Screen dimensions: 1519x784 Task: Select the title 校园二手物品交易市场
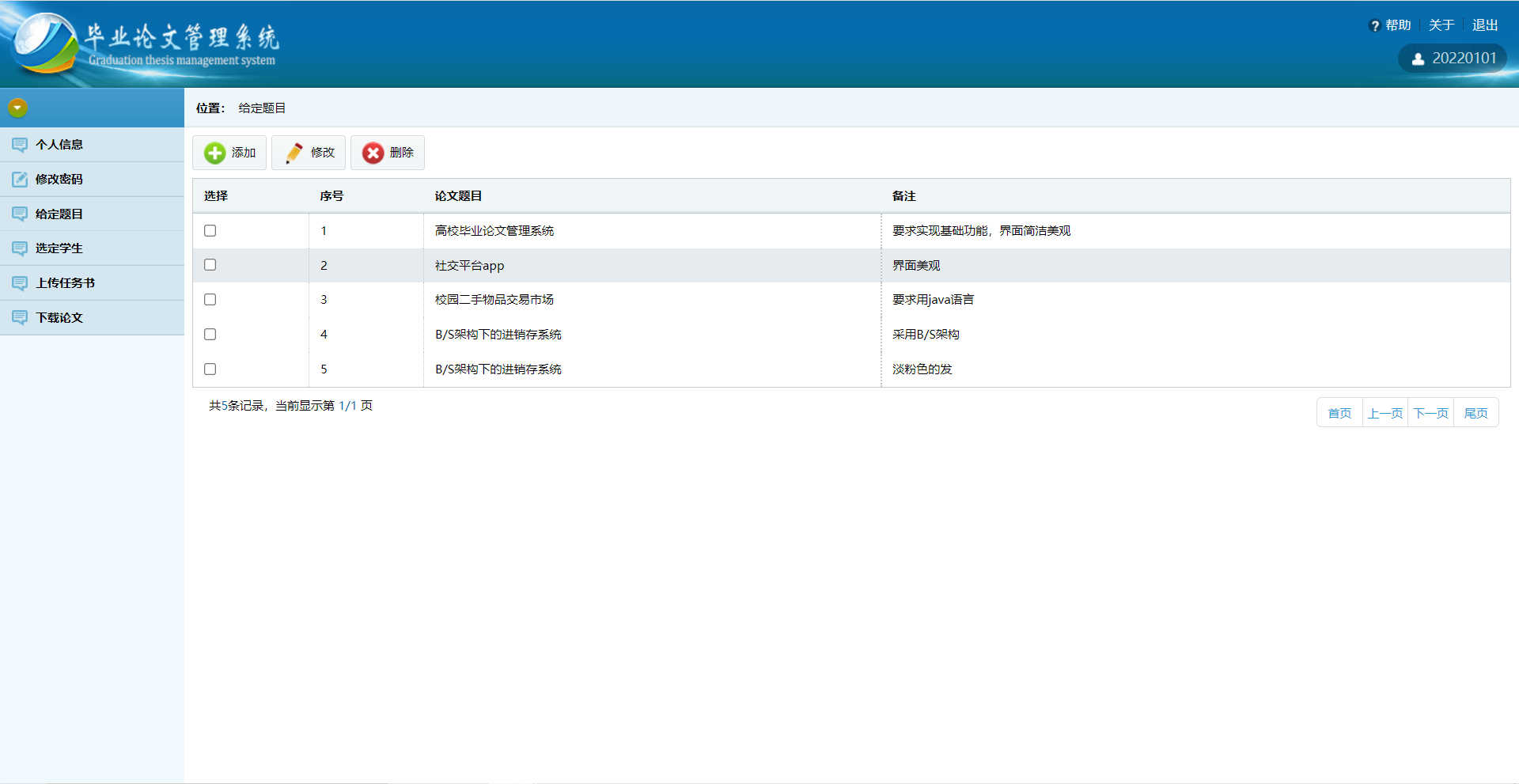click(494, 300)
